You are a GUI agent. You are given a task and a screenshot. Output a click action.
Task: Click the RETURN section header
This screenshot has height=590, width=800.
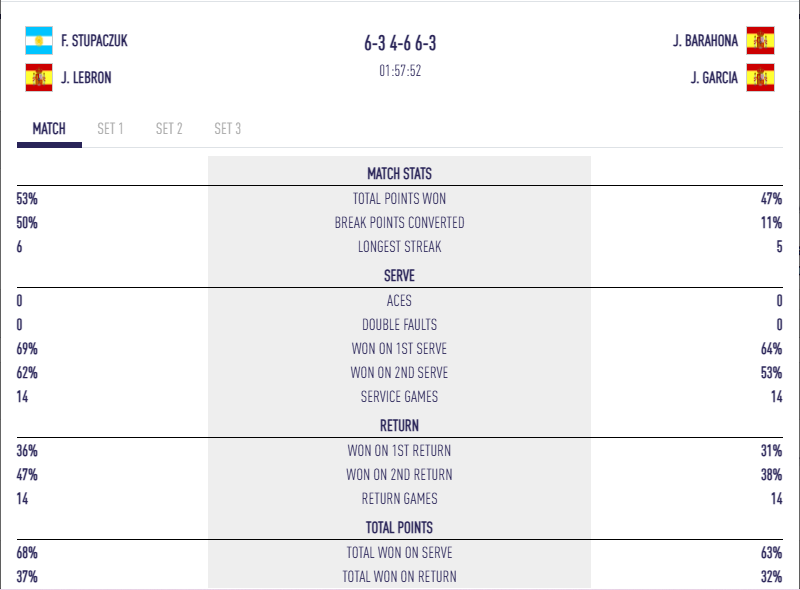(399, 425)
